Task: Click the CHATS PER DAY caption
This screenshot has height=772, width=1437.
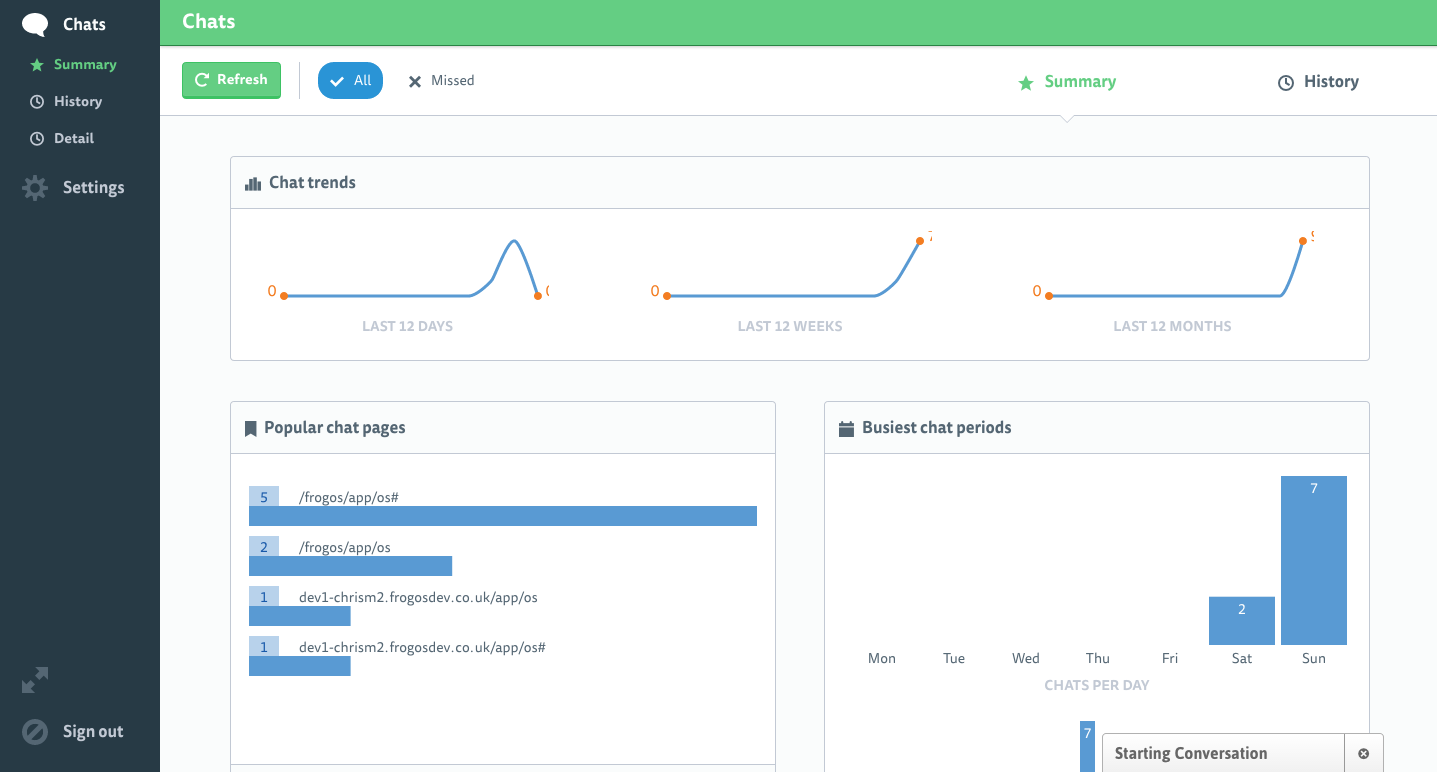Action: [1097, 686]
